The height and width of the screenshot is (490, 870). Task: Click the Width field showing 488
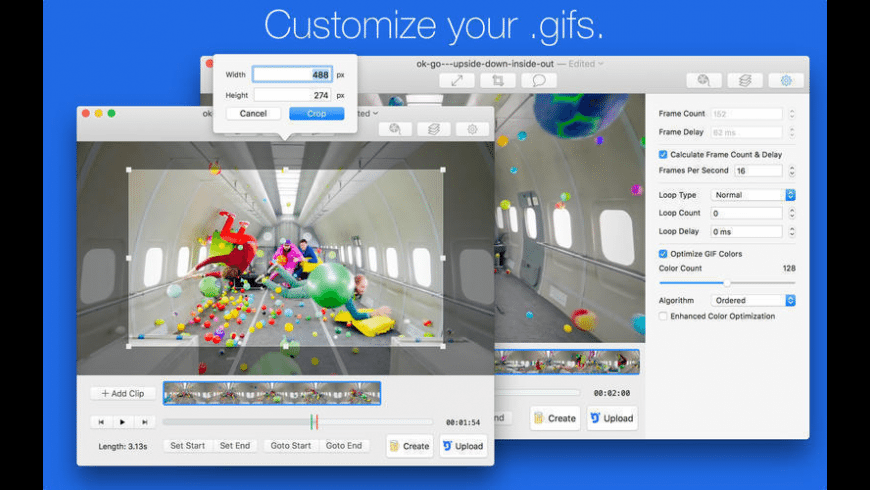pos(292,74)
